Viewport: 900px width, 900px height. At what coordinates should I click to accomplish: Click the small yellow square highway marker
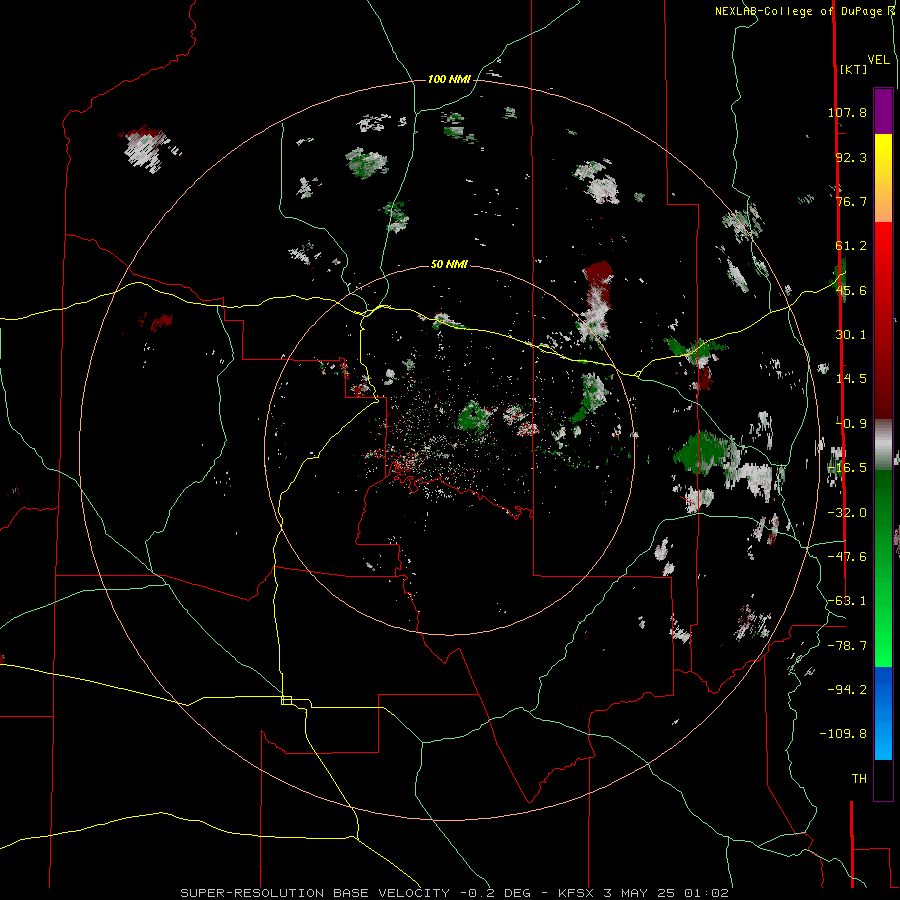point(286,700)
